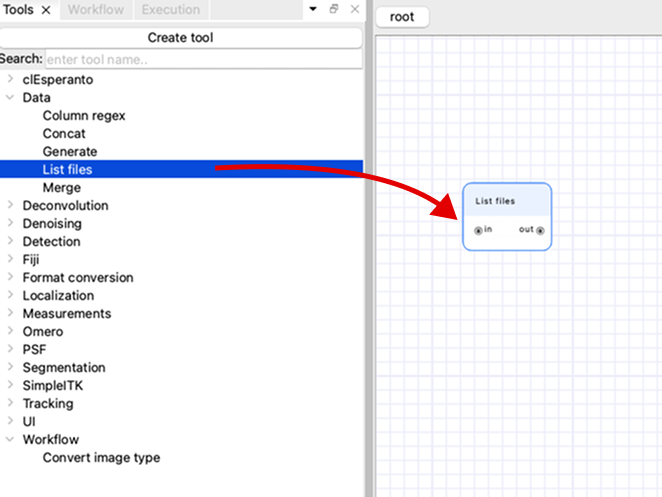Click the List files node title

[495, 201]
